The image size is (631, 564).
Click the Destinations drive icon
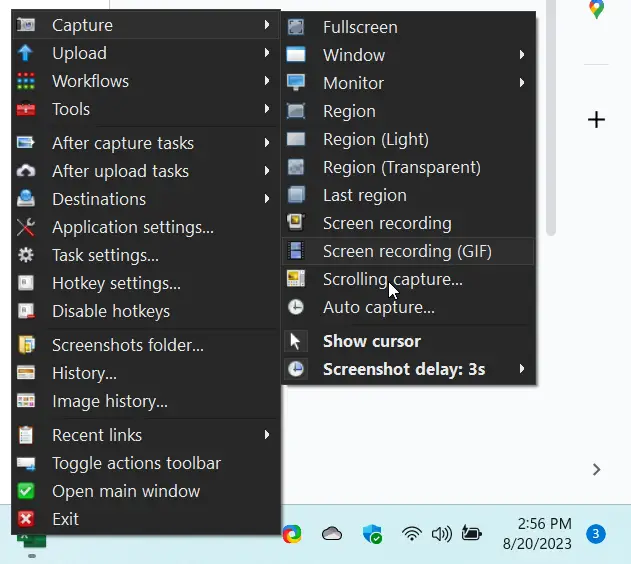pos(26,199)
